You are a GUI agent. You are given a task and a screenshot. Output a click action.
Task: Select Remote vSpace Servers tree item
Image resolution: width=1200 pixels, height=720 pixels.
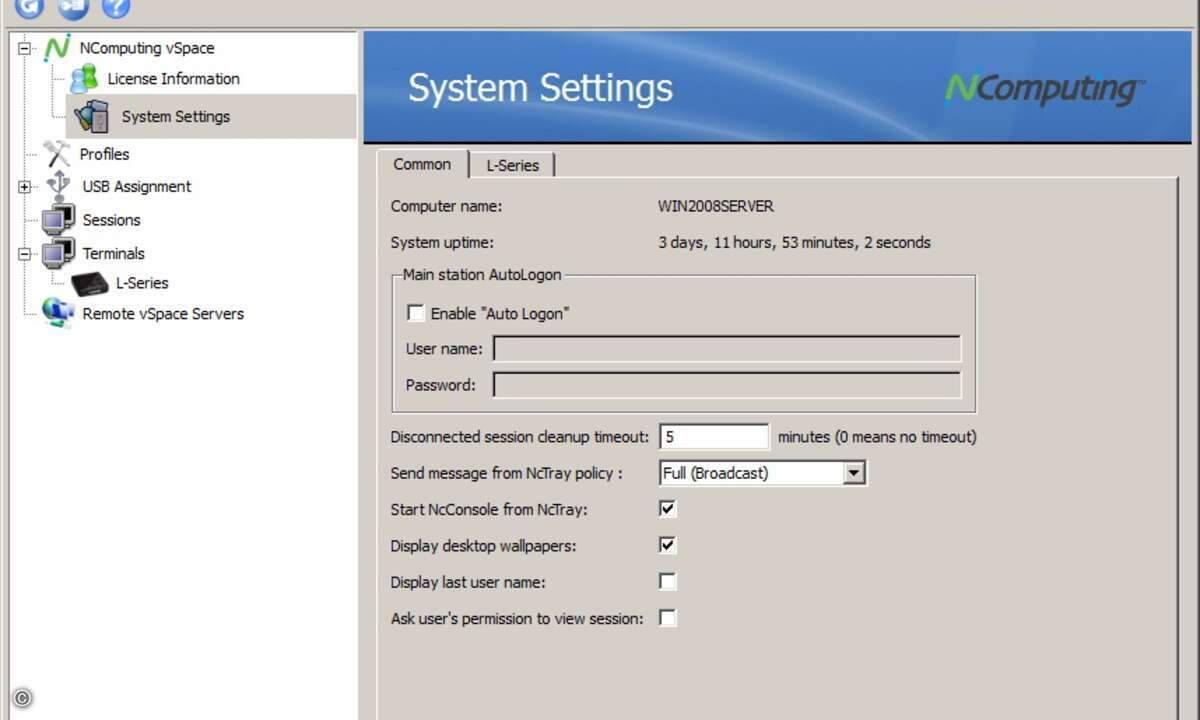(x=163, y=313)
